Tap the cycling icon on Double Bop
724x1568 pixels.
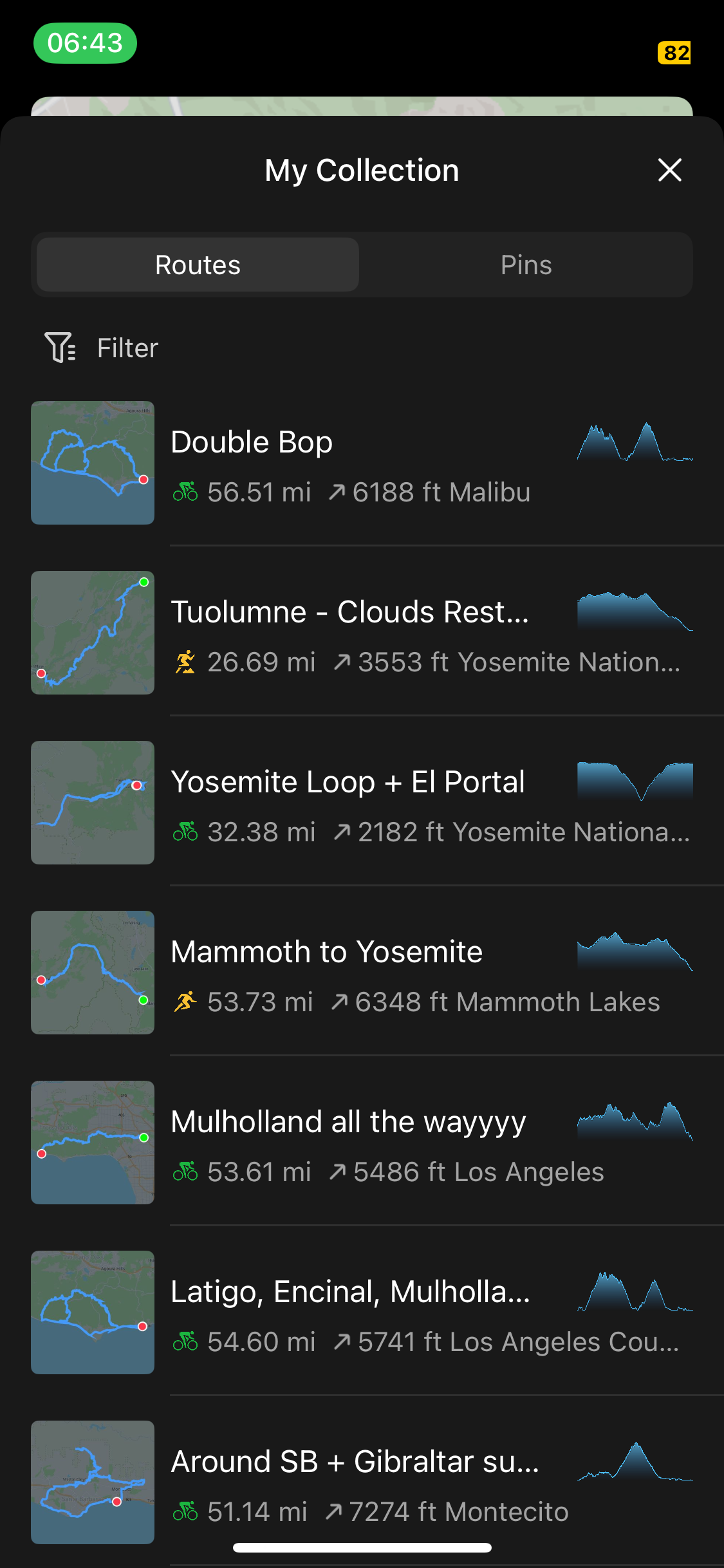(x=185, y=492)
